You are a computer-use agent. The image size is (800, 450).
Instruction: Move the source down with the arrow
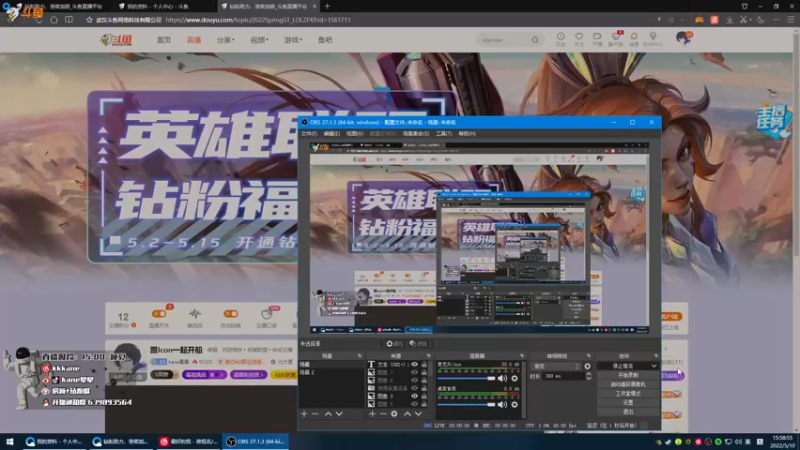[x=418, y=414]
